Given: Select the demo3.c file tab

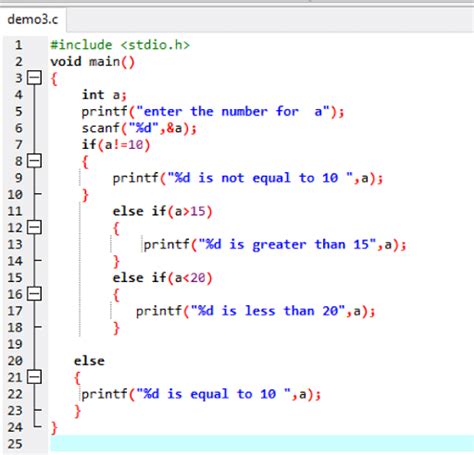Looking at the screenshot, I should point(33,19).
